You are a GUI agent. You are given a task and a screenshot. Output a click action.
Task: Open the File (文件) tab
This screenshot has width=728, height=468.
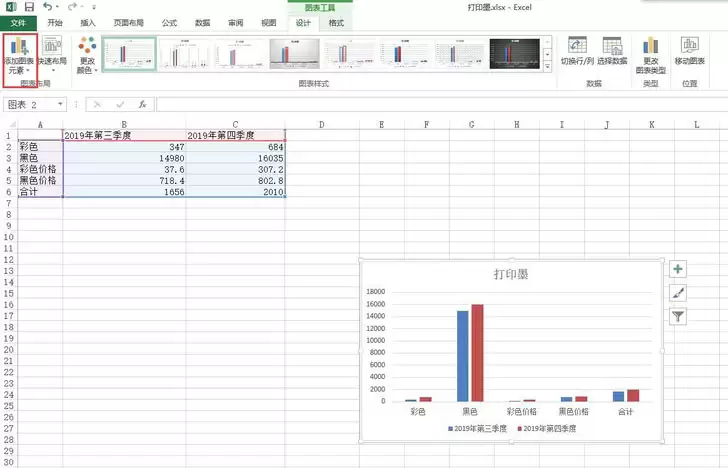[17, 22]
